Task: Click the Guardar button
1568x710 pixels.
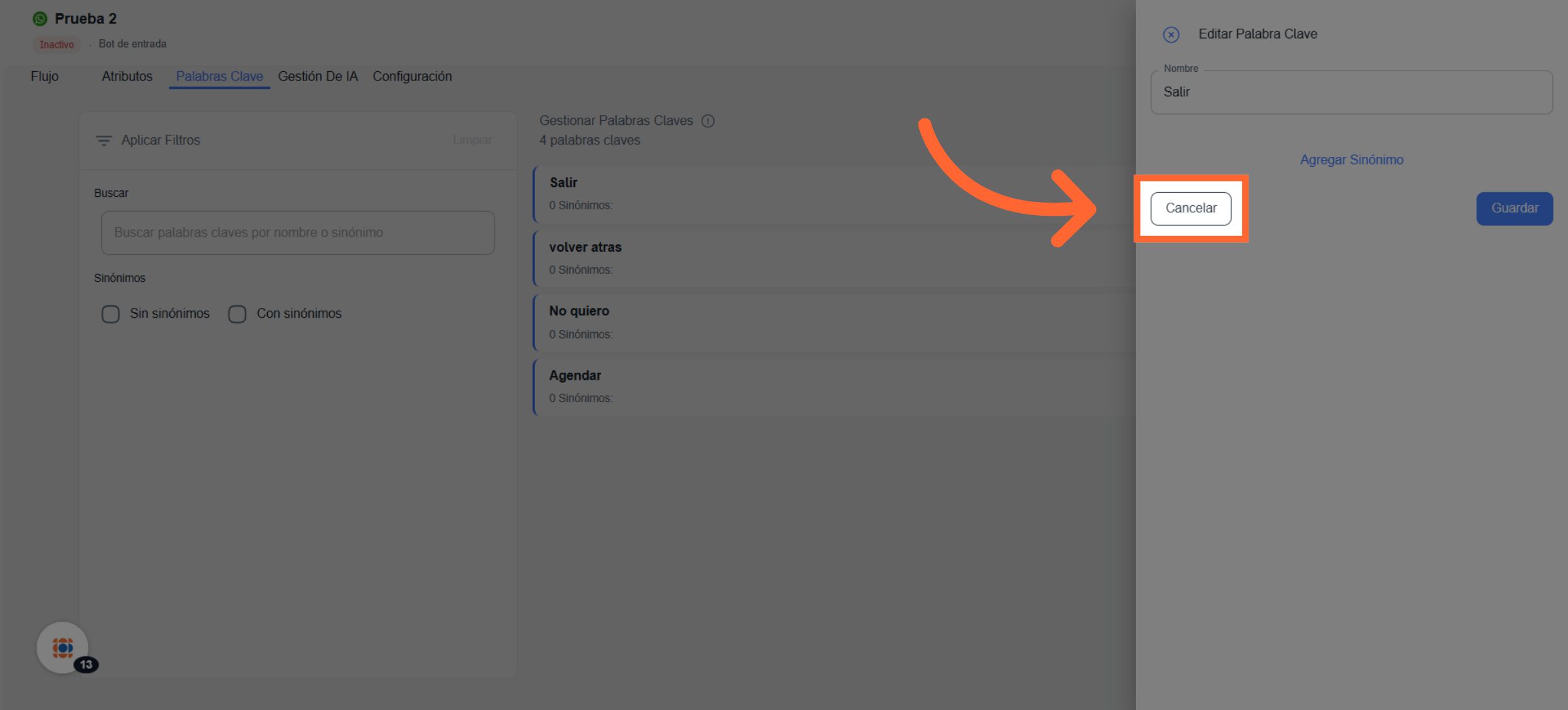Action: coord(1514,209)
